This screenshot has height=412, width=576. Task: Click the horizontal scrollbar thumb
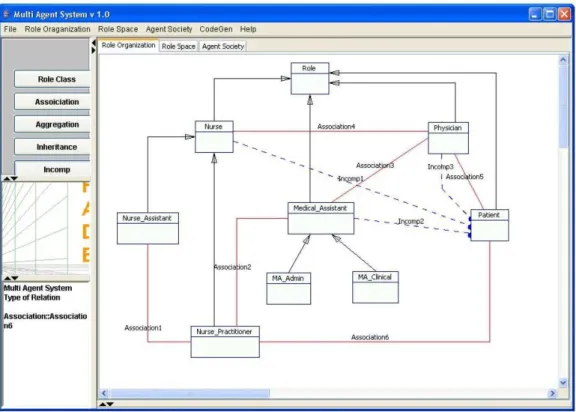(190, 393)
